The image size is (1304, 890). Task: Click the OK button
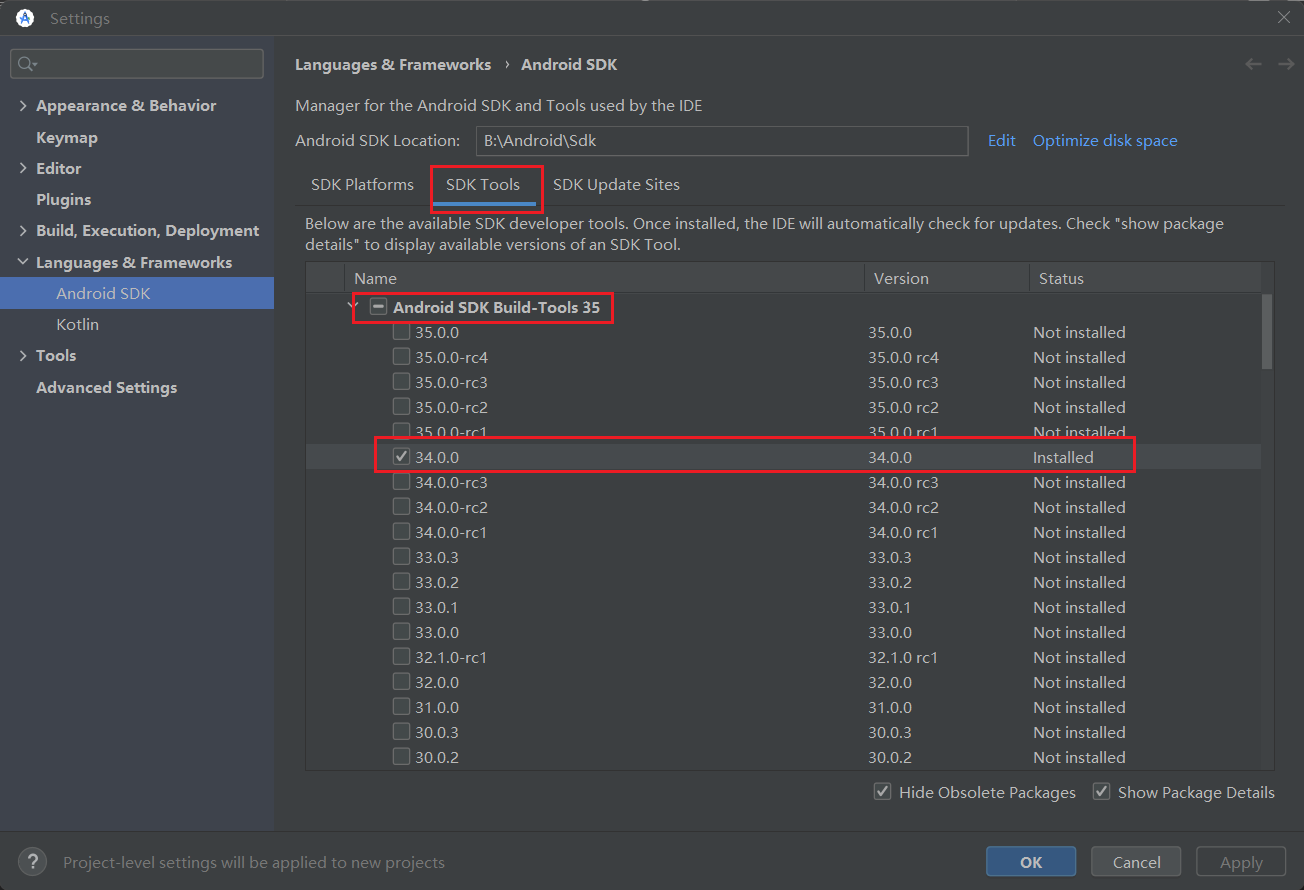1031,862
